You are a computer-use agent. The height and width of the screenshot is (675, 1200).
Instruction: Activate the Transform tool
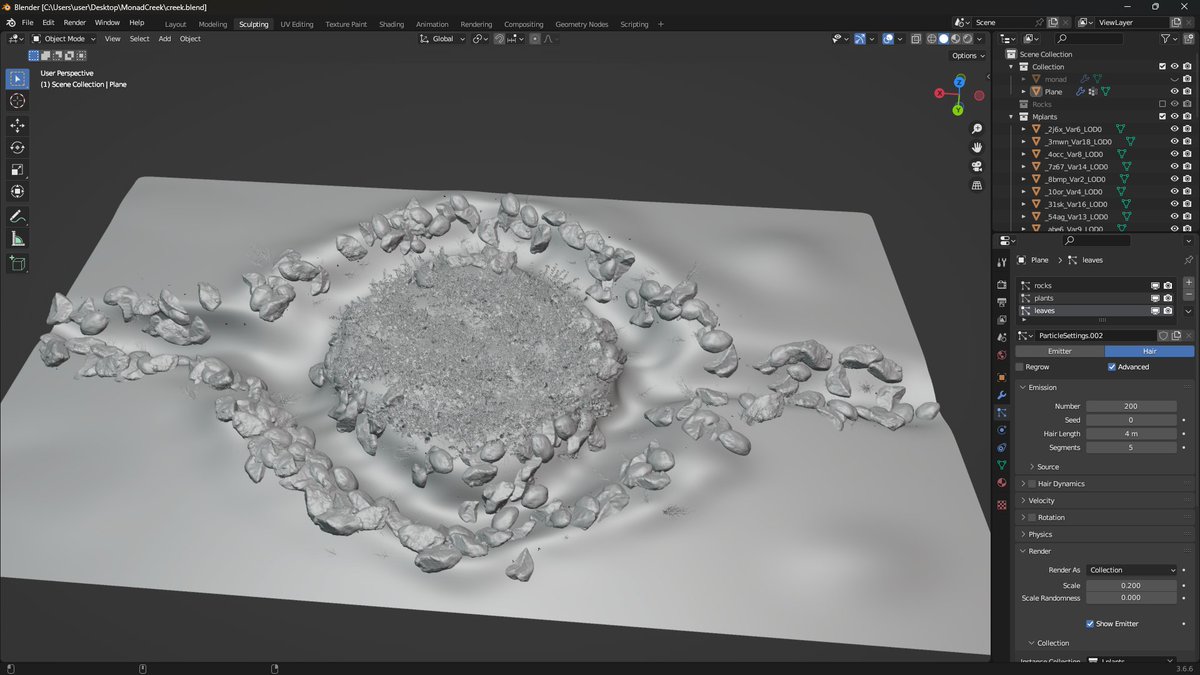17,191
